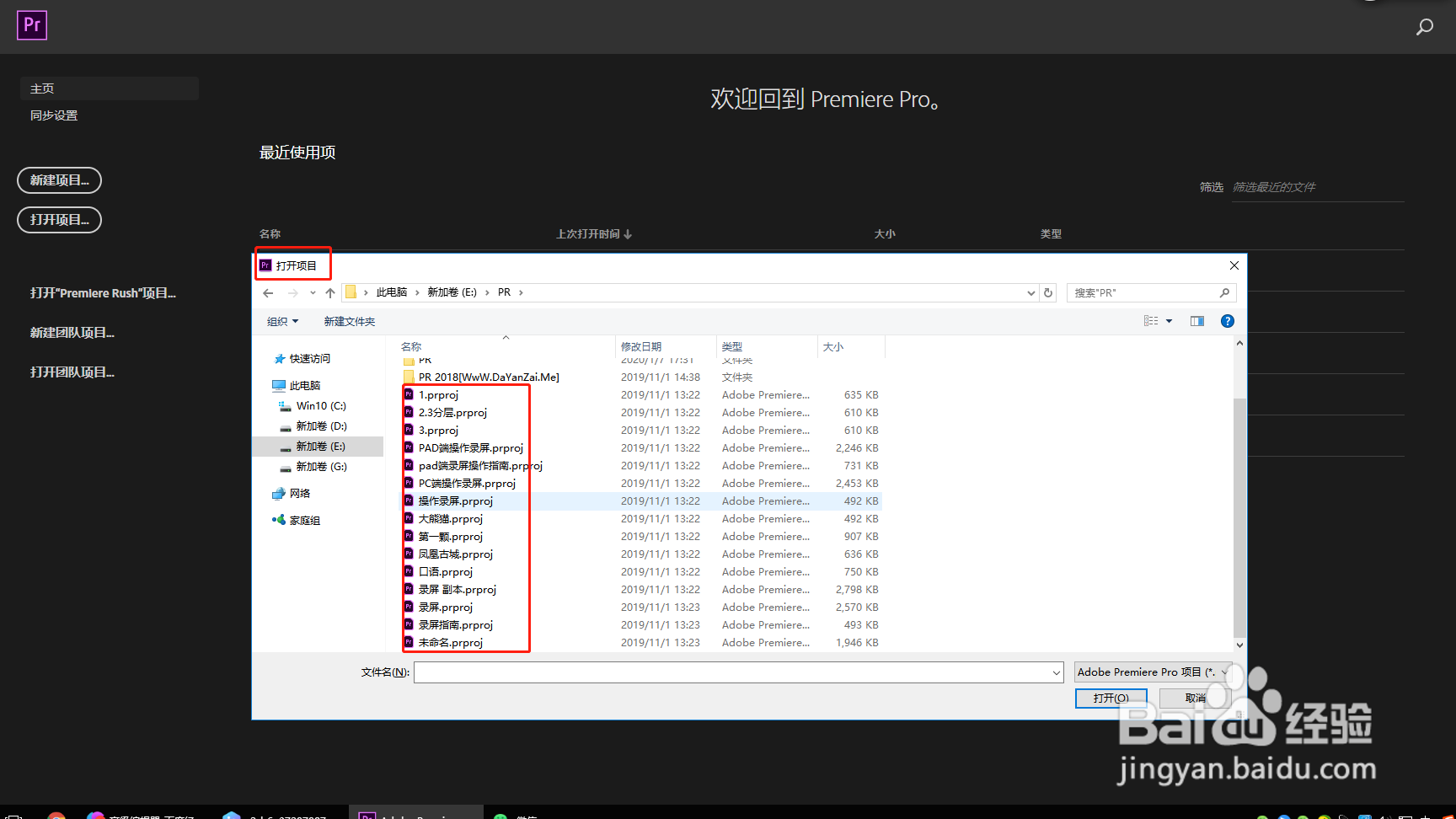Select PC端操作录屏.prproj file
This screenshot has height=819, width=1456.
tap(467, 484)
